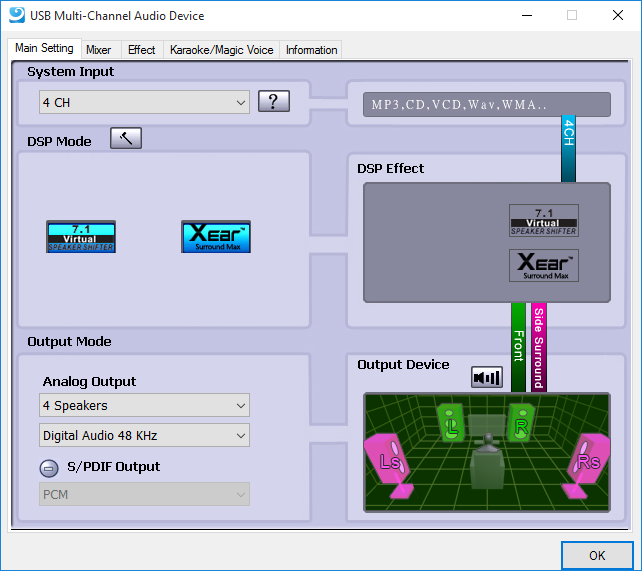Open the Karaoke/Magic Voice tab
The height and width of the screenshot is (571, 642).
coord(221,49)
